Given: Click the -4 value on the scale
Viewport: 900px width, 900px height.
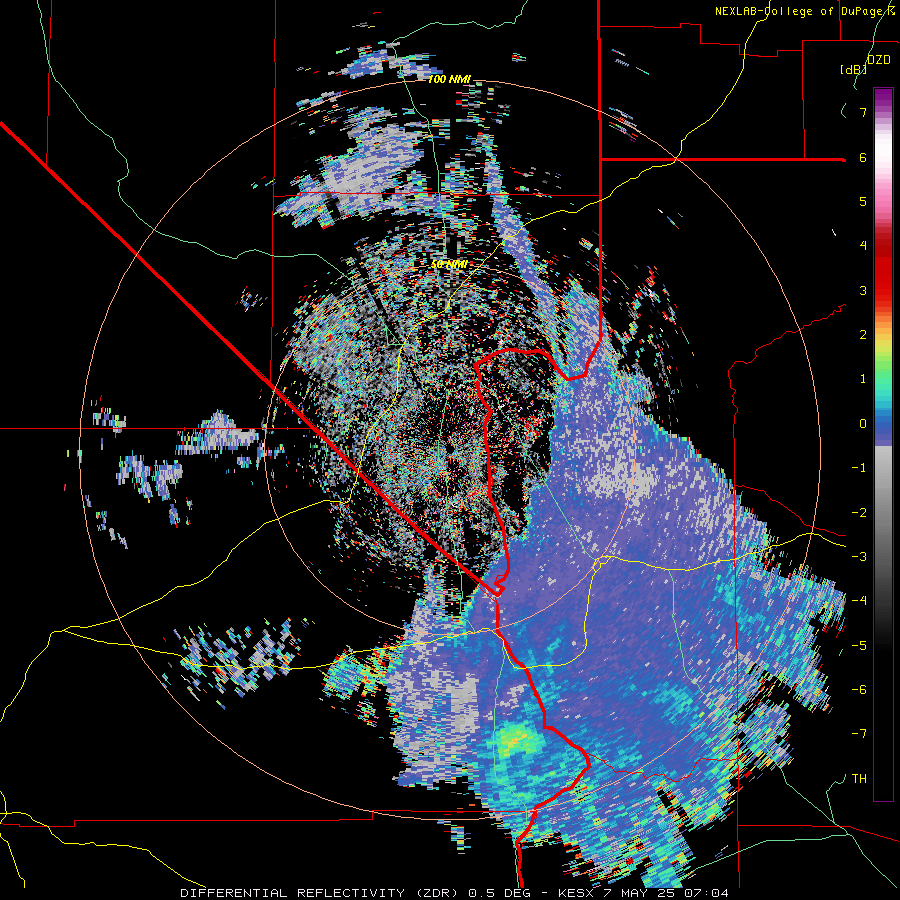Looking at the screenshot, I should coord(859,601).
